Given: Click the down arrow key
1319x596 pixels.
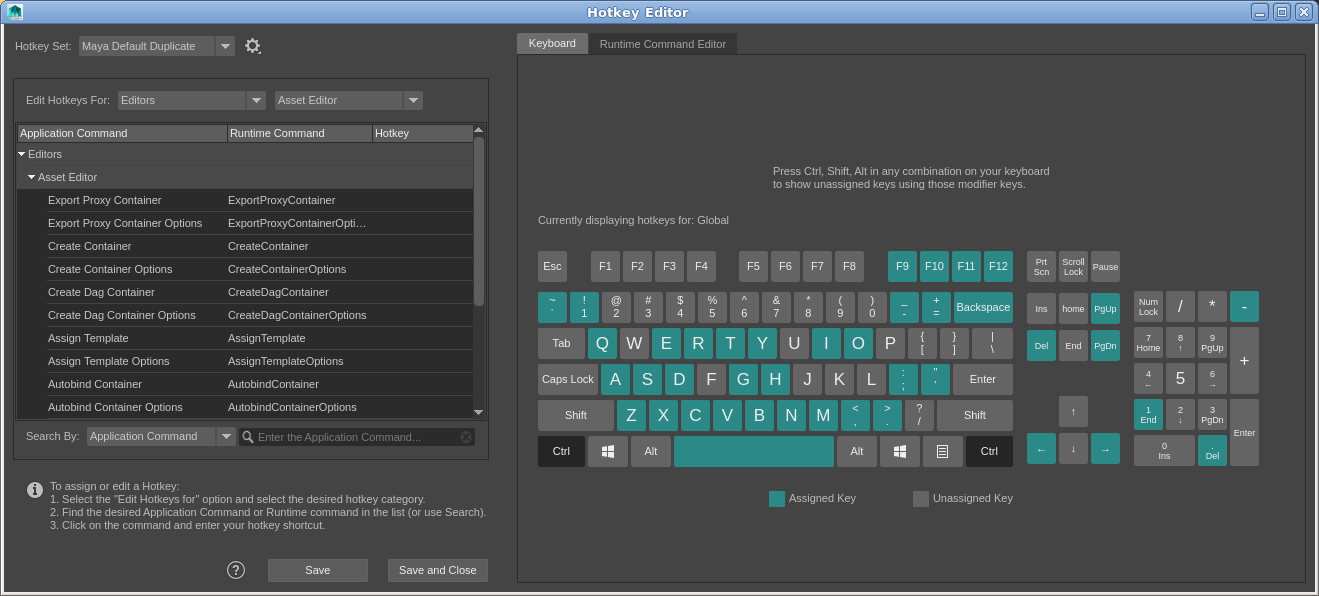Looking at the screenshot, I should pyautogui.click(x=1073, y=448).
